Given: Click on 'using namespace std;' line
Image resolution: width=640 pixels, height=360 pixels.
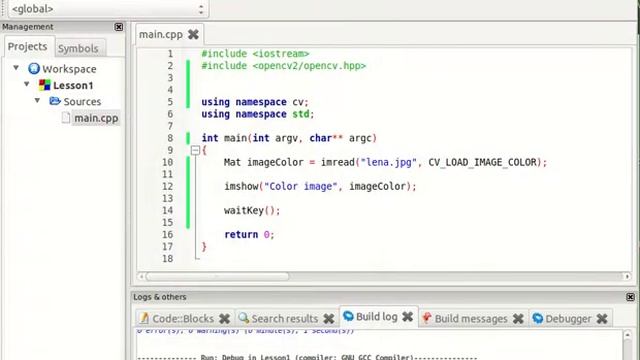Looking at the screenshot, I should [x=258, y=114].
